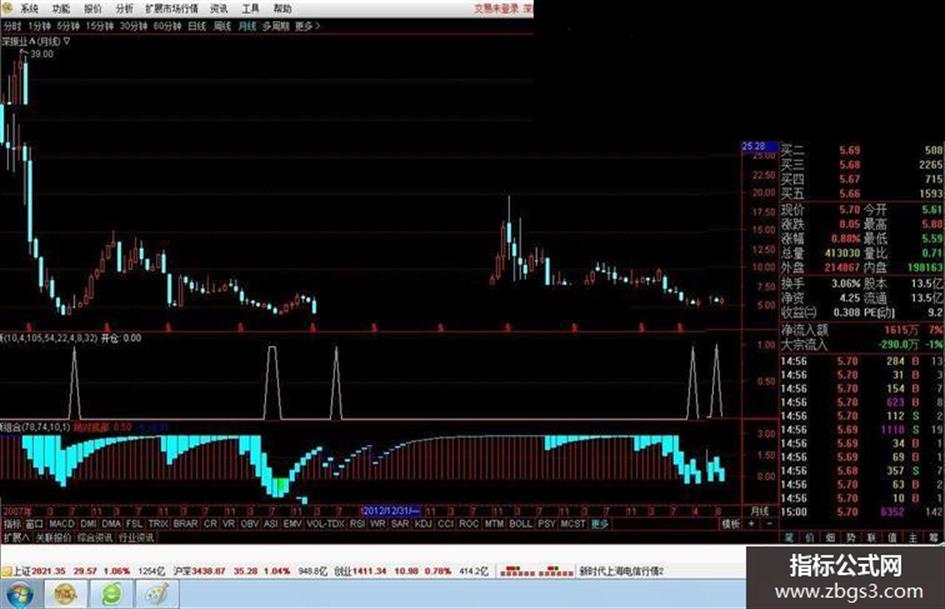This screenshot has width=945, height=609.
Task: Open the 分析 menu
Action: pos(124,8)
